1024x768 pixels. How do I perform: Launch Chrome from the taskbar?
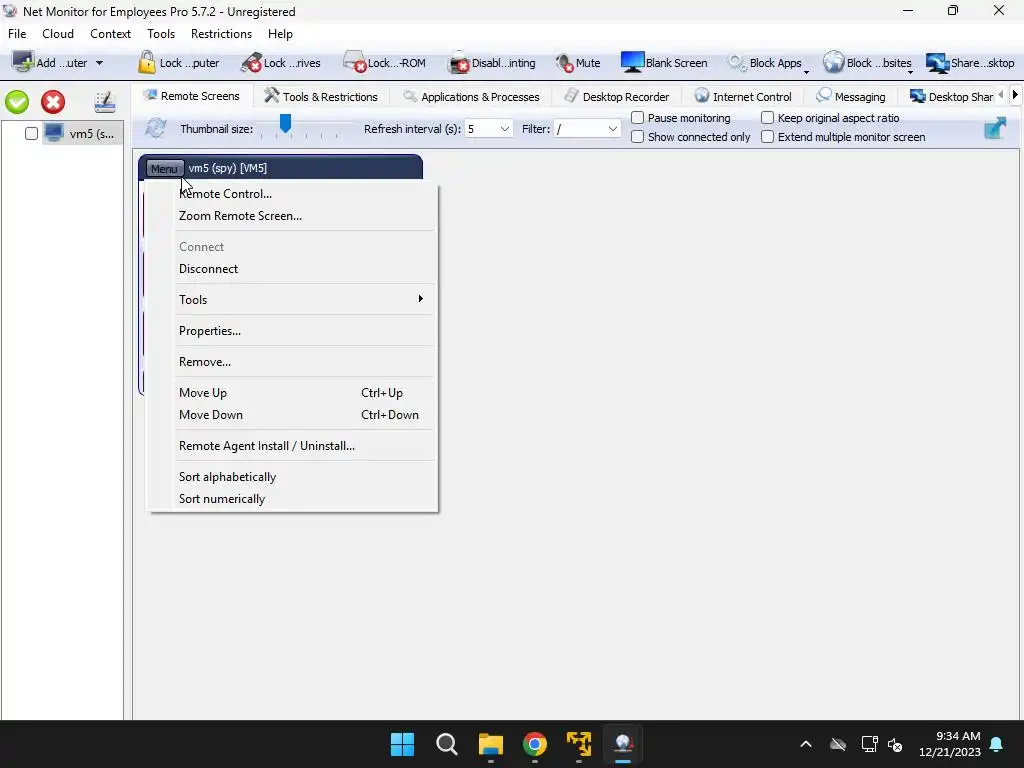535,744
